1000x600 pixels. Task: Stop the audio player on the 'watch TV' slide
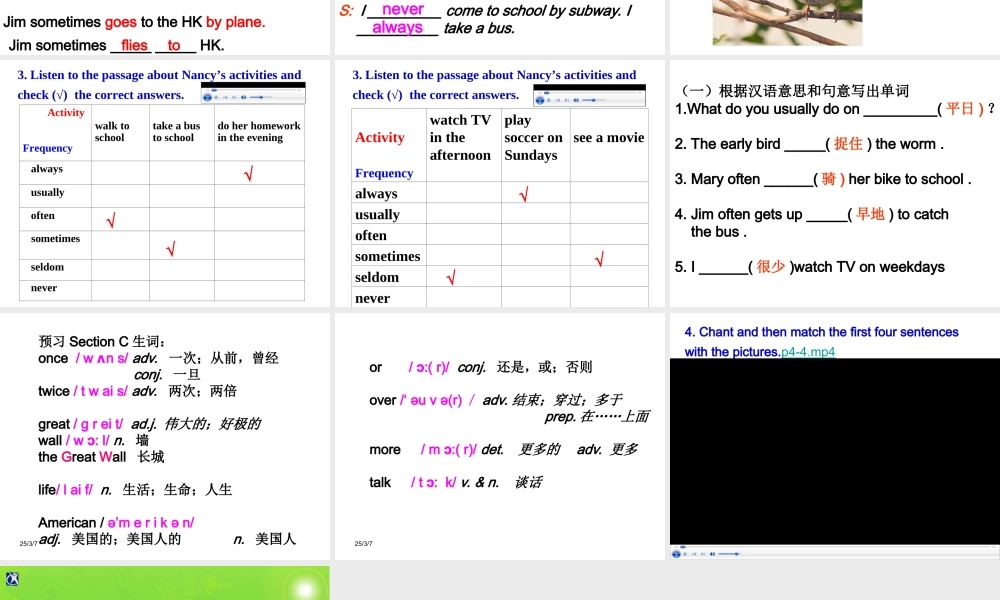coord(548,100)
